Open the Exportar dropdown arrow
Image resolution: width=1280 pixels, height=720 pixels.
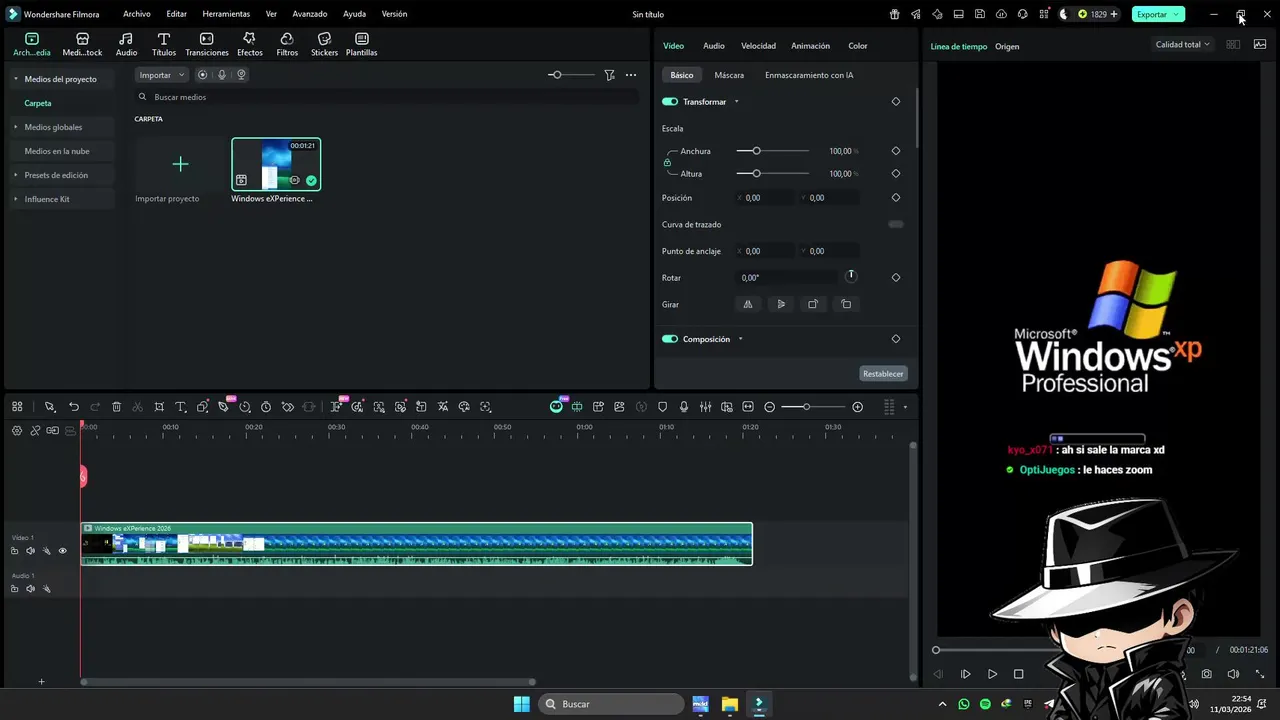point(1177,14)
